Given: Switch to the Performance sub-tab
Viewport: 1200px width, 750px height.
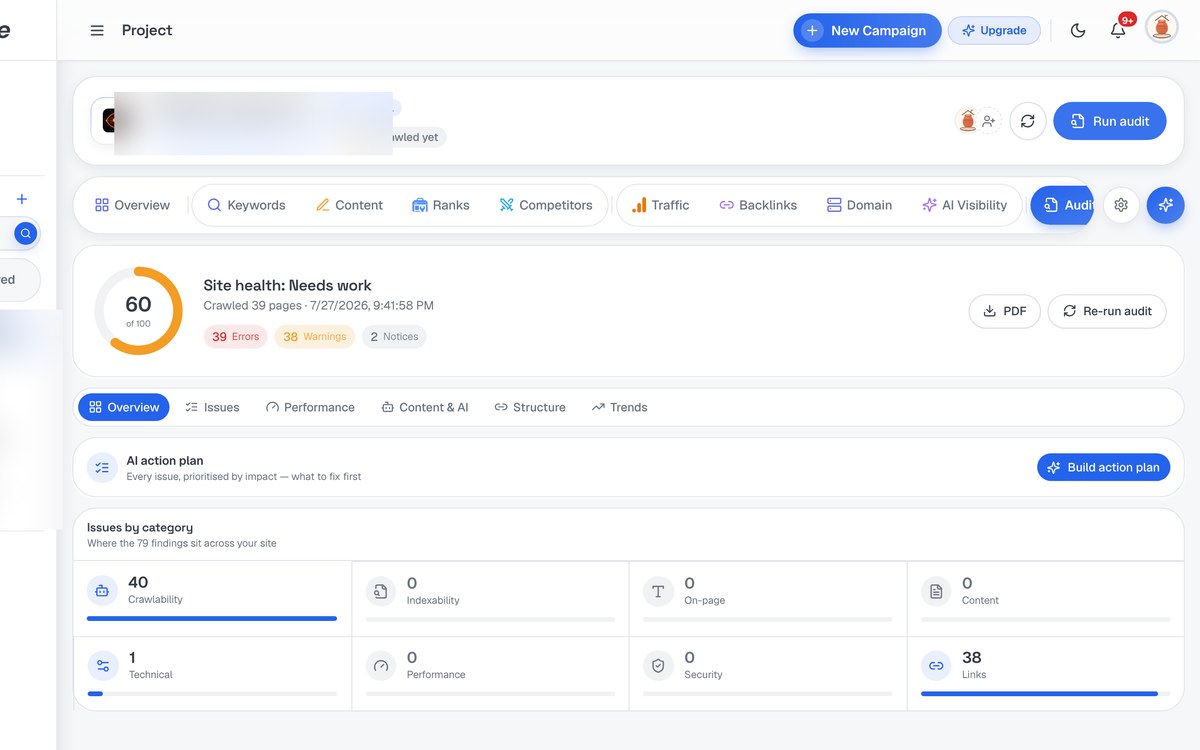Looking at the screenshot, I should pos(310,407).
